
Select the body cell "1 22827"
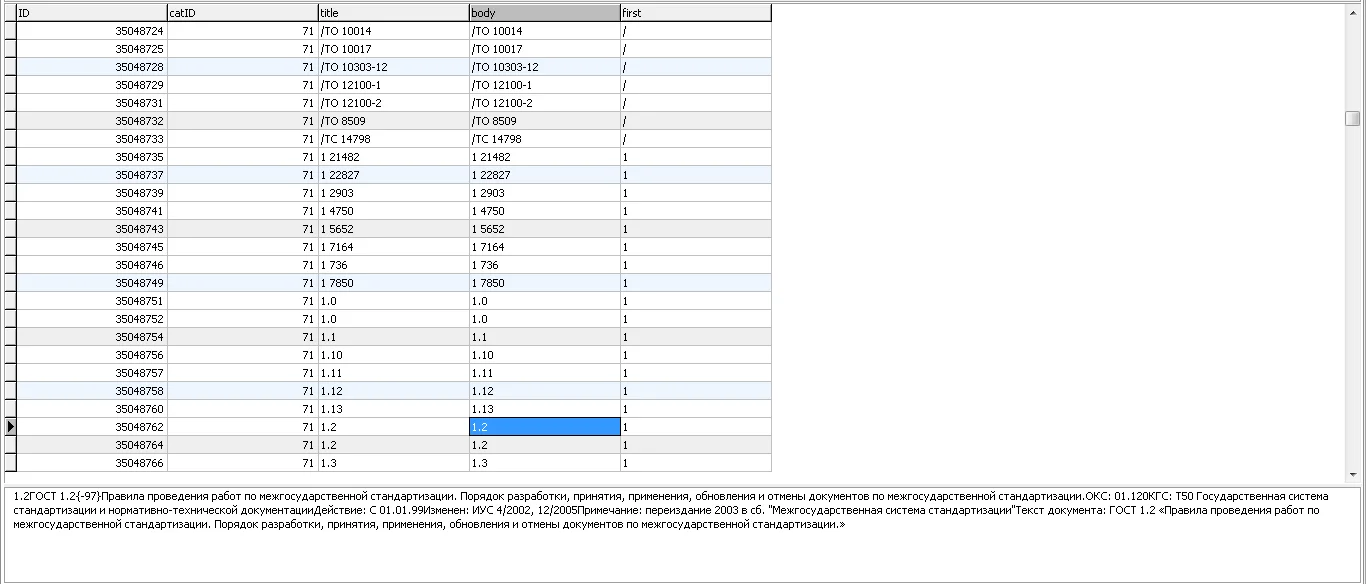[544, 175]
